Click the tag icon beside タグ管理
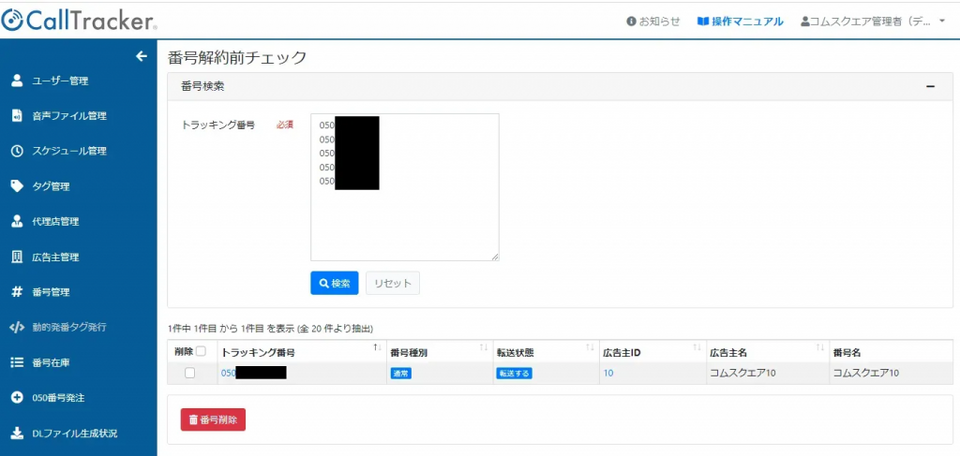The width and height of the screenshot is (960, 456). click(17, 186)
